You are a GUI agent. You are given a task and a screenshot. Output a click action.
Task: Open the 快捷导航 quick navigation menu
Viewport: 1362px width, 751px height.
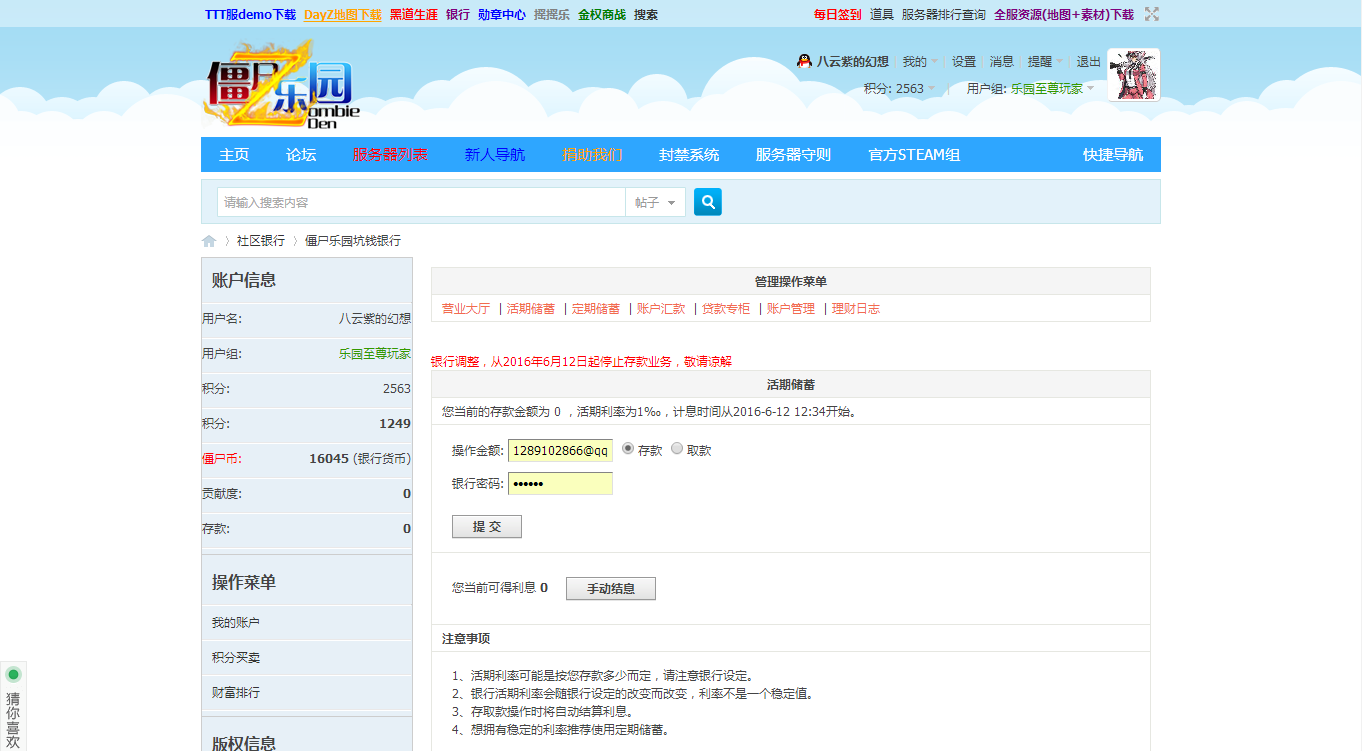(x=1113, y=155)
